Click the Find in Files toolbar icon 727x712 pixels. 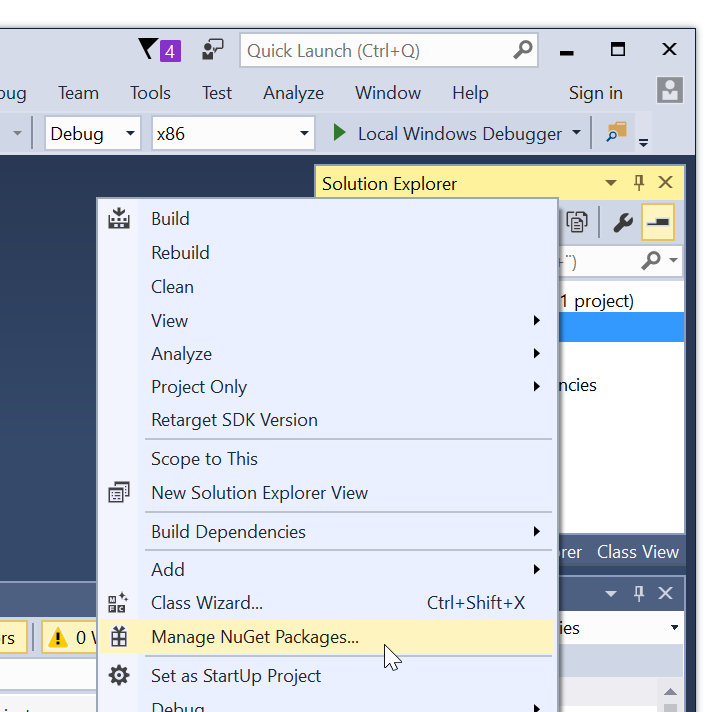click(x=617, y=132)
